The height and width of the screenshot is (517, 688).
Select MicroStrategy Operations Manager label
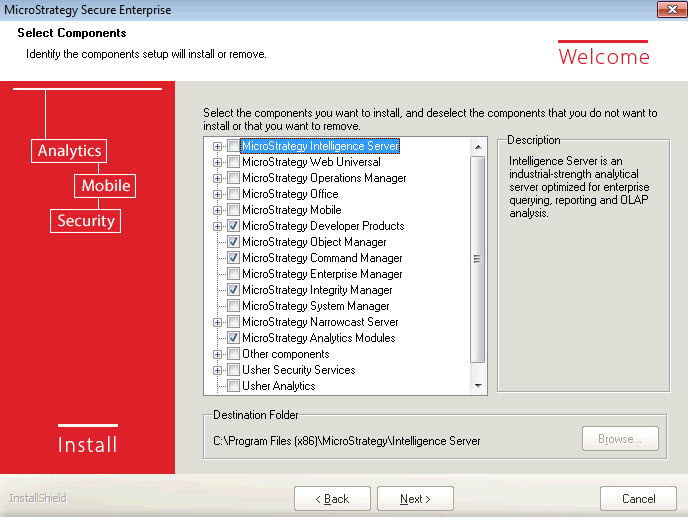(x=324, y=178)
